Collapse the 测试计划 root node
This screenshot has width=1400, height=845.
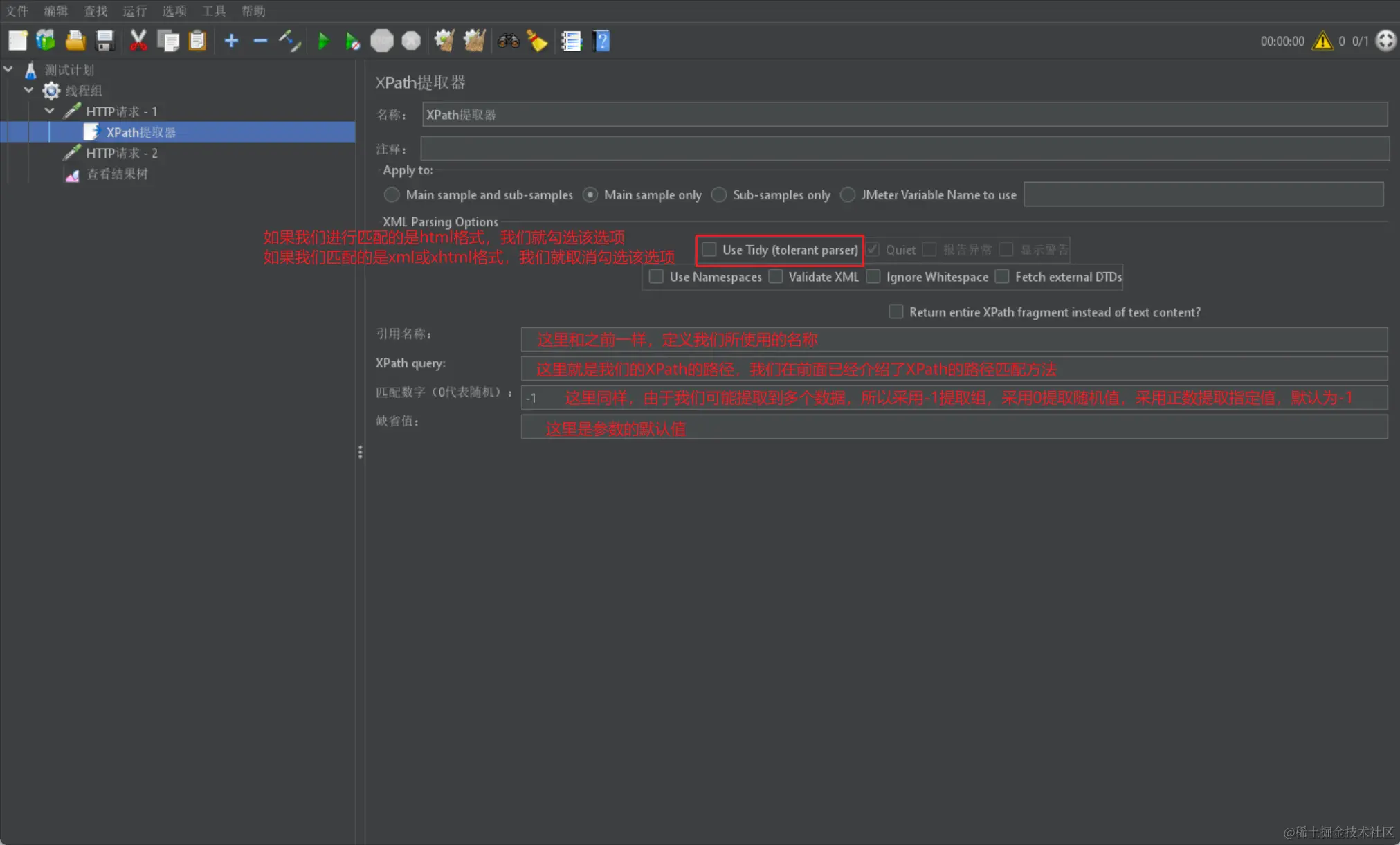[8, 69]
